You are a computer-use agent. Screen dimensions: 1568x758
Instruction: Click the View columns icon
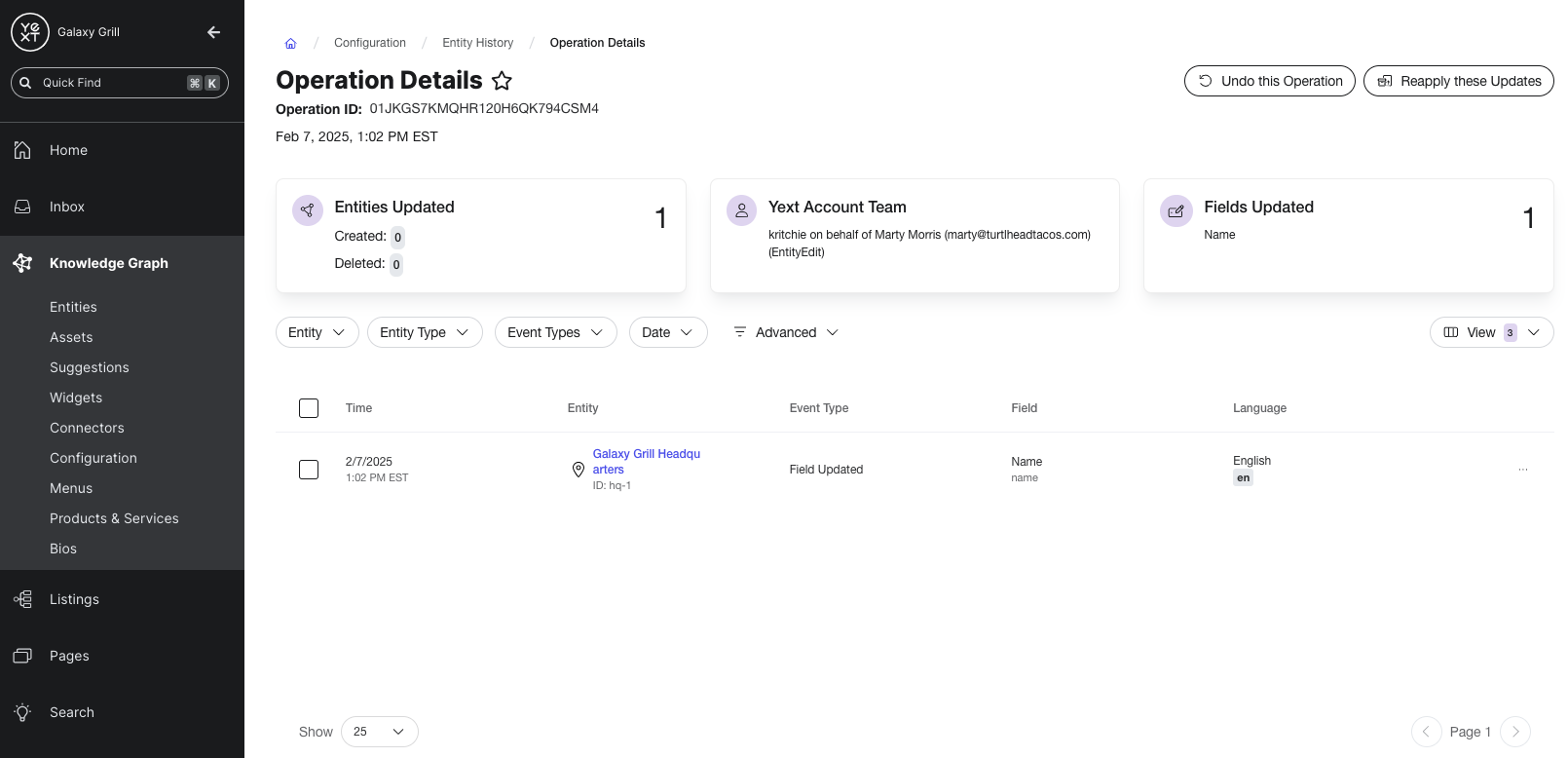coord(1451,332)
